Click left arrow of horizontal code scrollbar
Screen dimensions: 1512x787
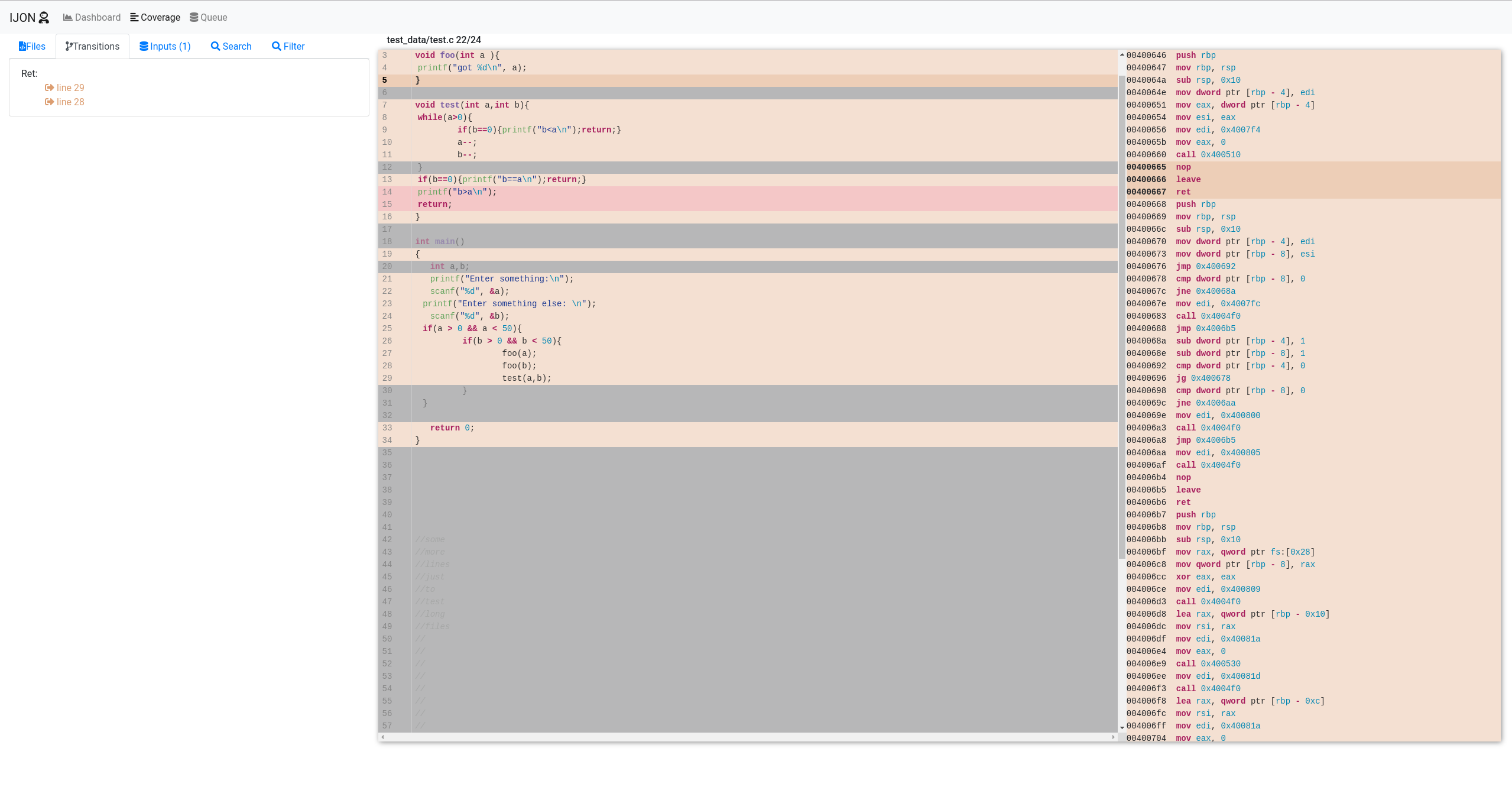click(383, 737)
